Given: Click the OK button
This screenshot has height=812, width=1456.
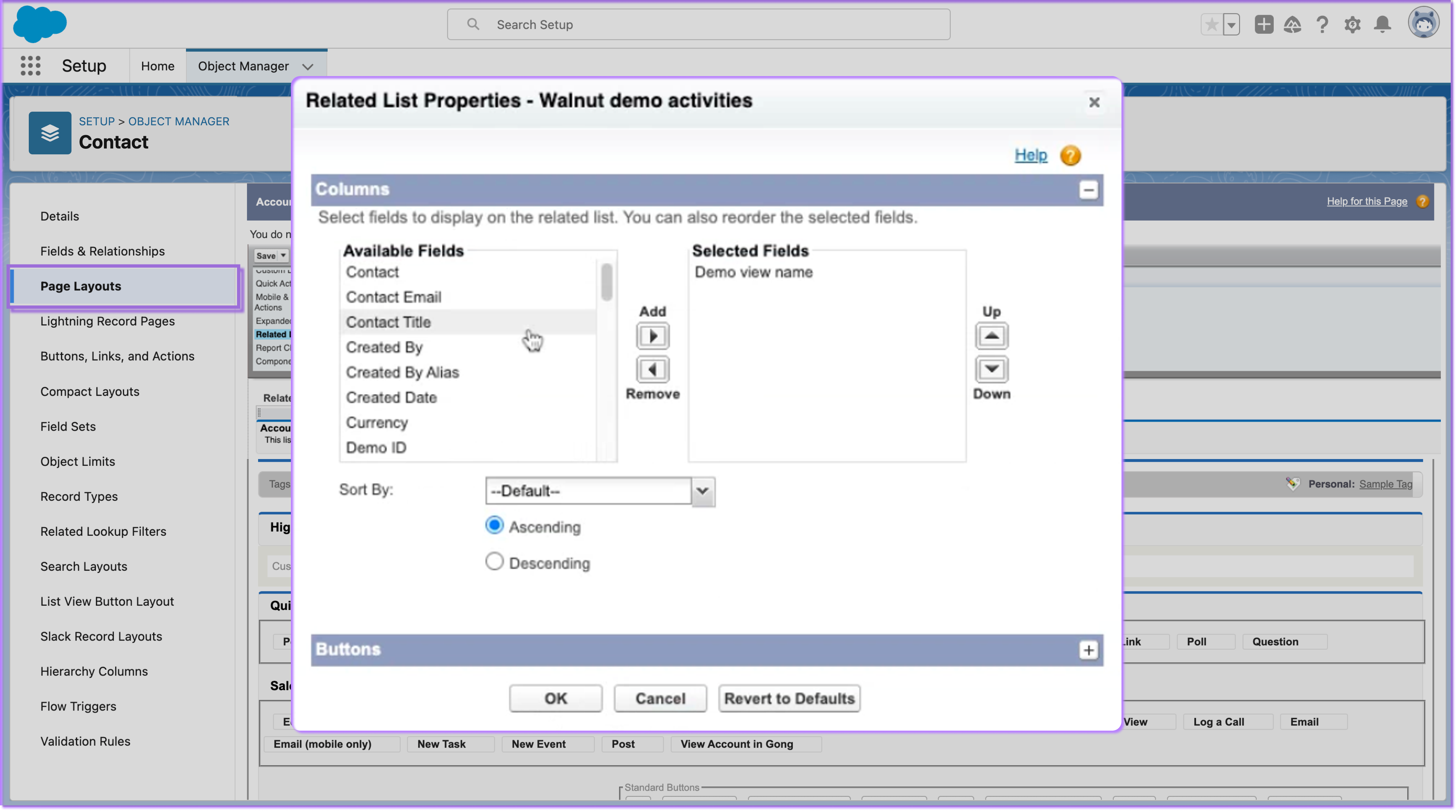Looking at the screenshot, I should click(x=555, y=698).
